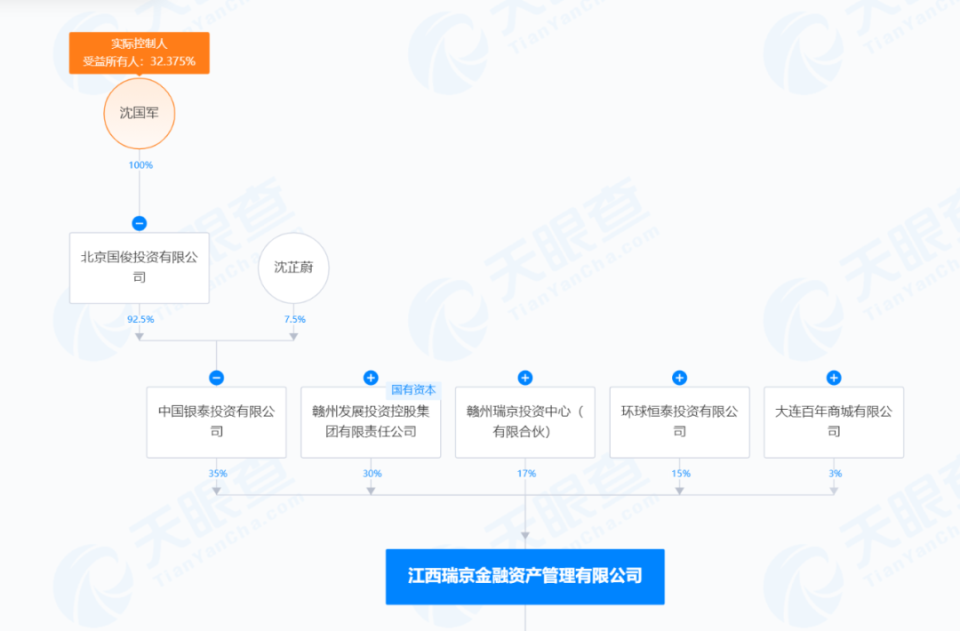Click the company box 中国银泰投资有限公司

click(x=216, y=421)
